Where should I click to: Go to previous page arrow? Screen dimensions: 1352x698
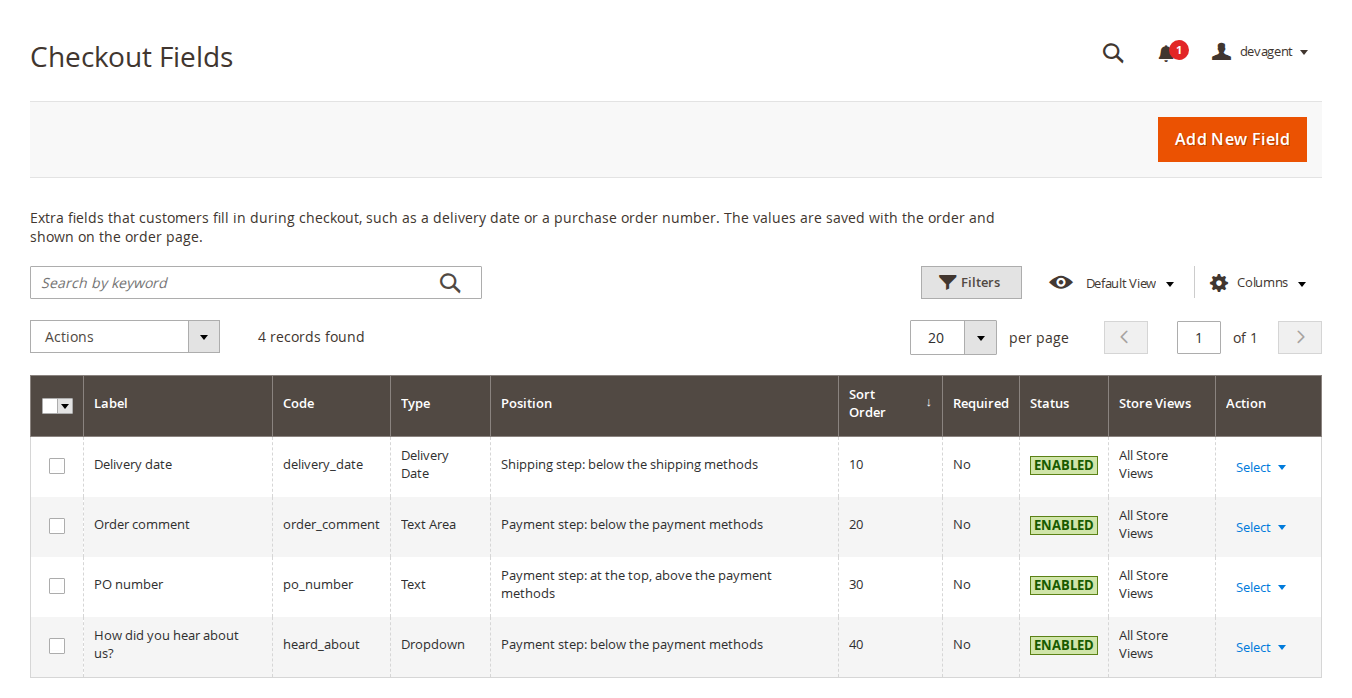tap(1126, 337)
